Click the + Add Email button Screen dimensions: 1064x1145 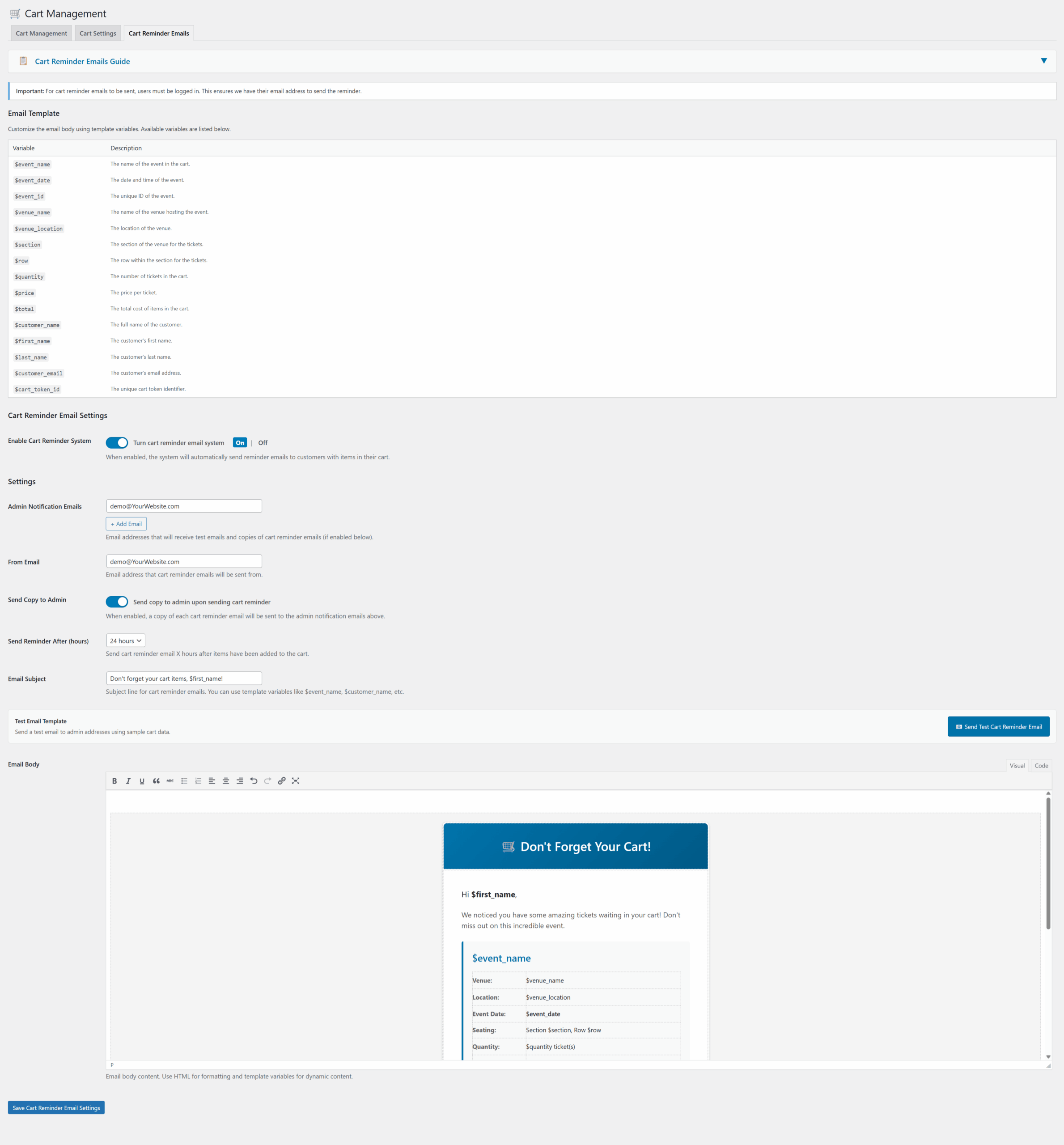coord(126,523)
